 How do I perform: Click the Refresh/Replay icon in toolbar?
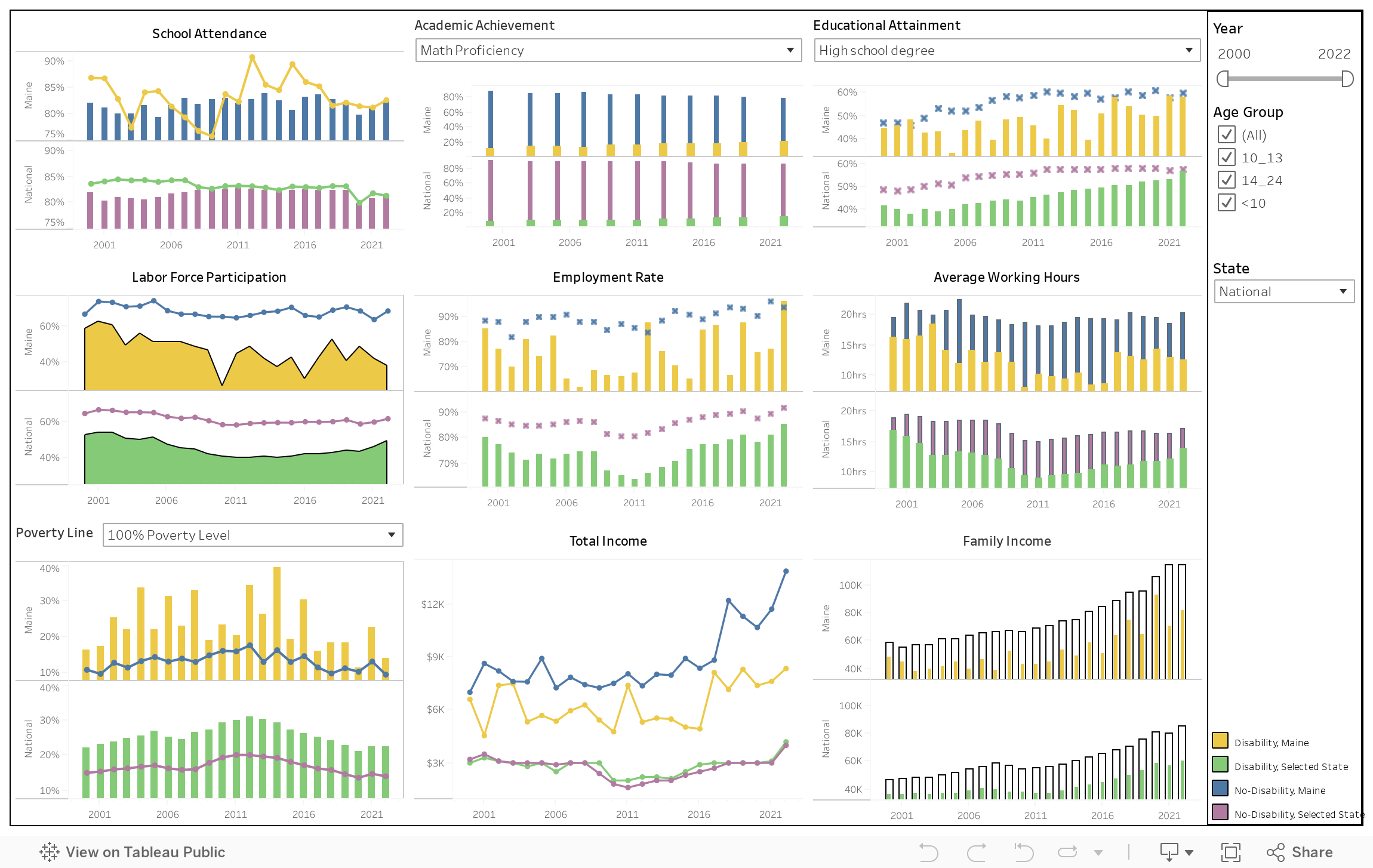tap(1068, 852)
